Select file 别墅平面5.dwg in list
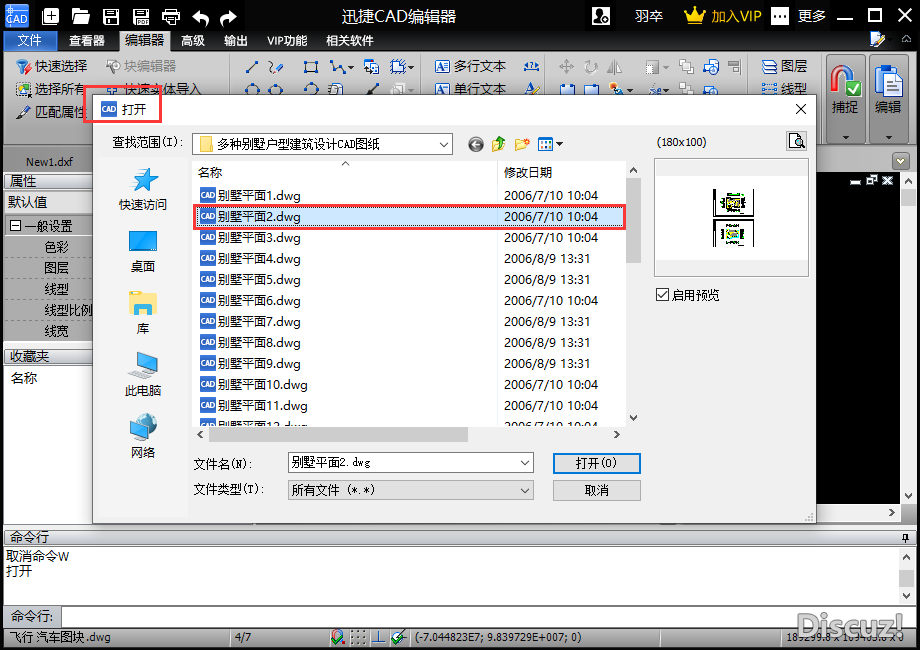 259,280
